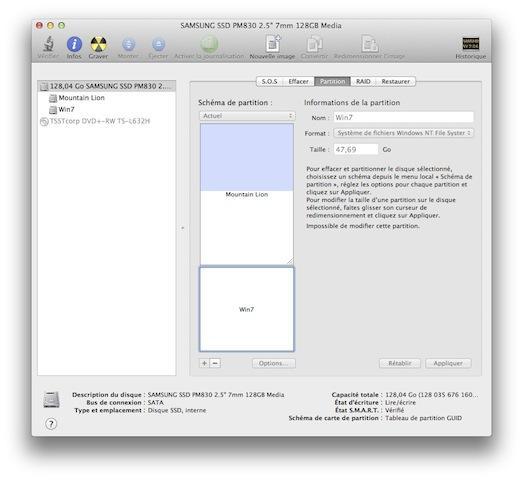The image size is (523, 480).
Task: Click the sidebar splitter handle dot
Action: click(x=182, y=228)
